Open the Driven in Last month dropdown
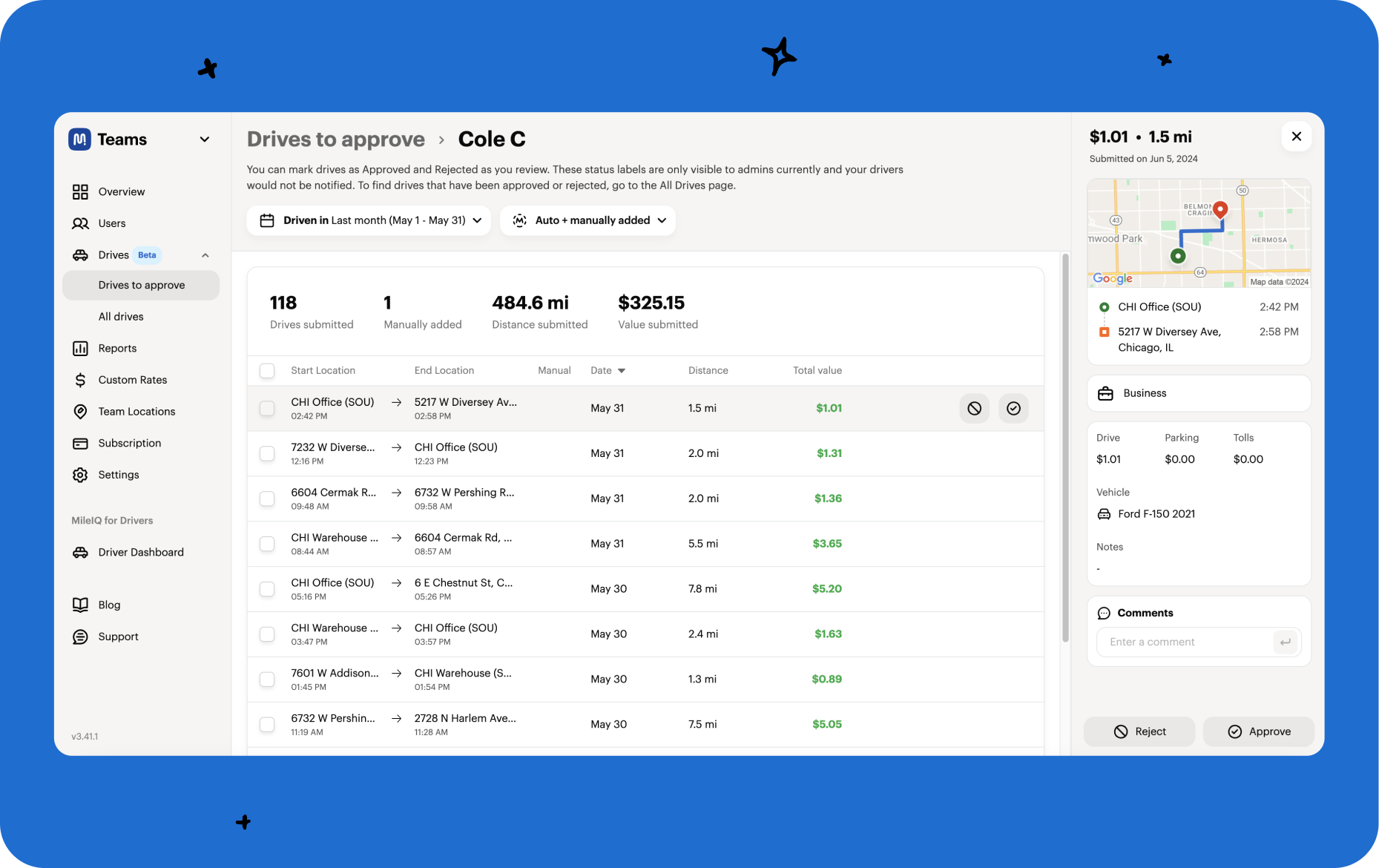Viewport: 1379px width, 868px height. click(369, 220)
